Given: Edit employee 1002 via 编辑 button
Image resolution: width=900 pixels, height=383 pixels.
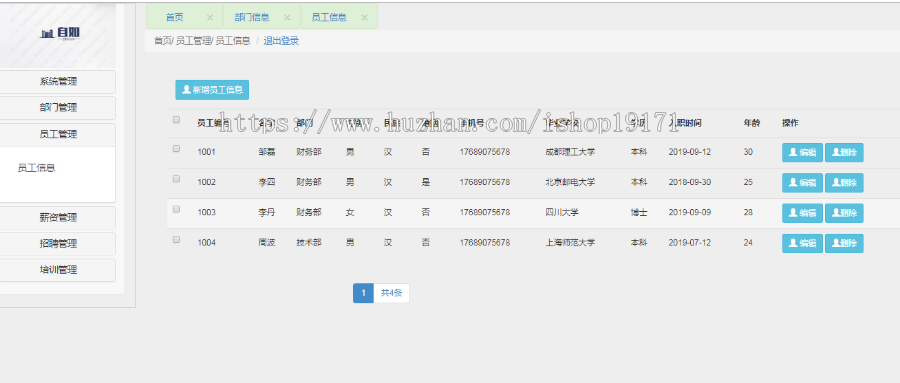Looking at the screenshot, I should click(802, 183).
